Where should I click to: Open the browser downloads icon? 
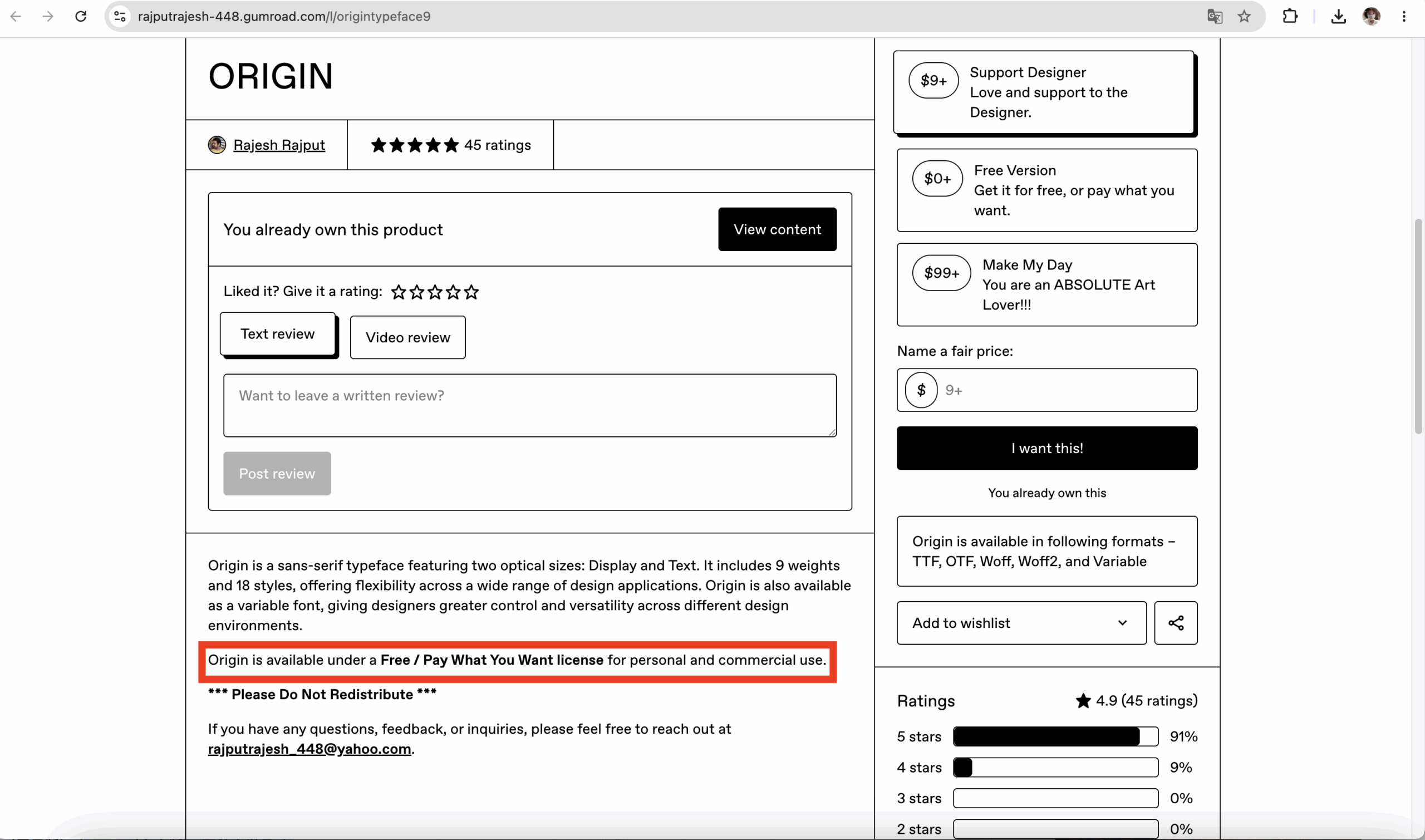(x=1338, y=16)
